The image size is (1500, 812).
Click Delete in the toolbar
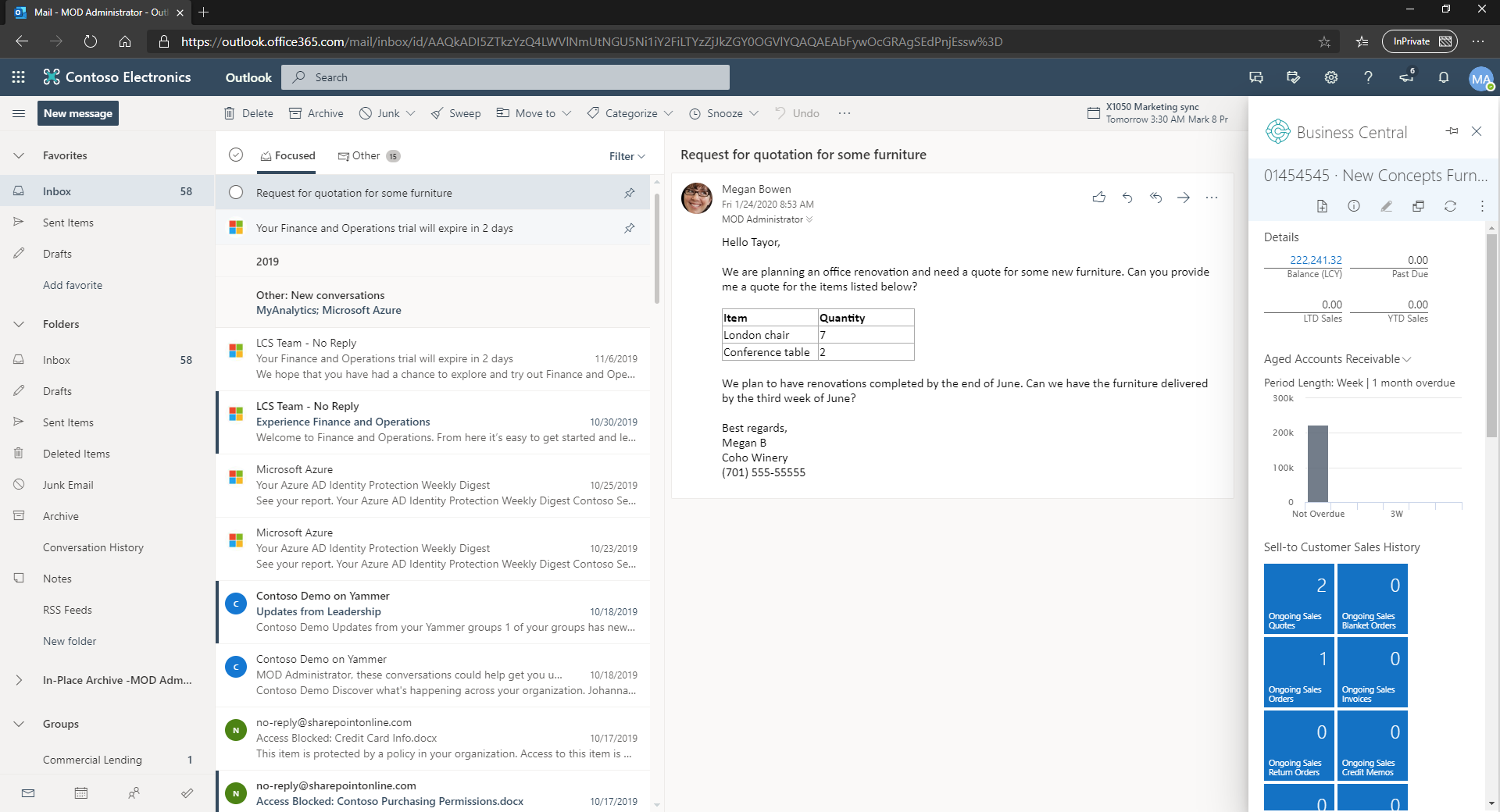point(248,113)
